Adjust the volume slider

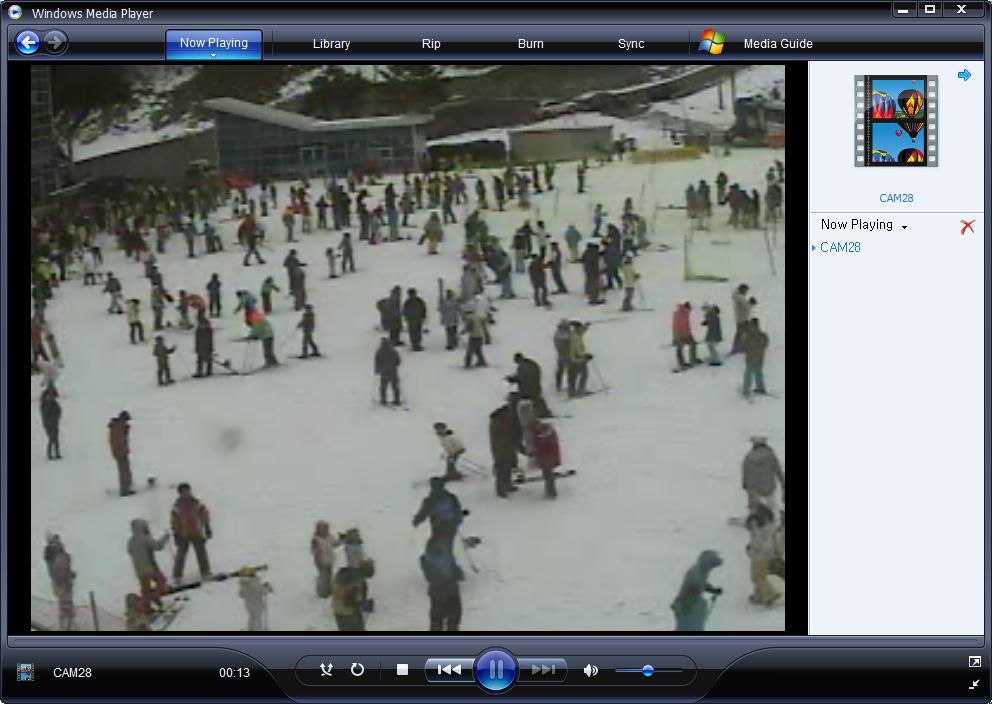[x=648, y=671]
